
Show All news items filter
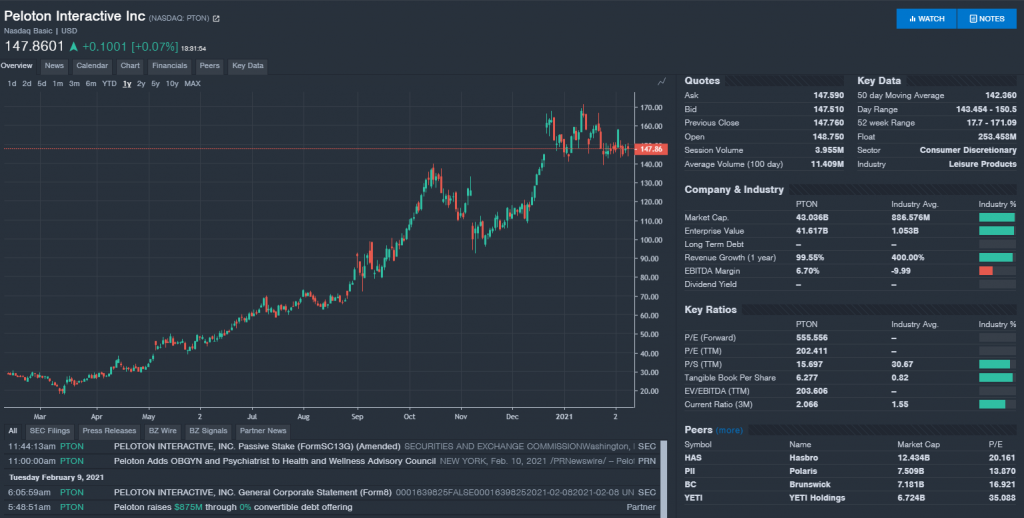click(13, 431)
